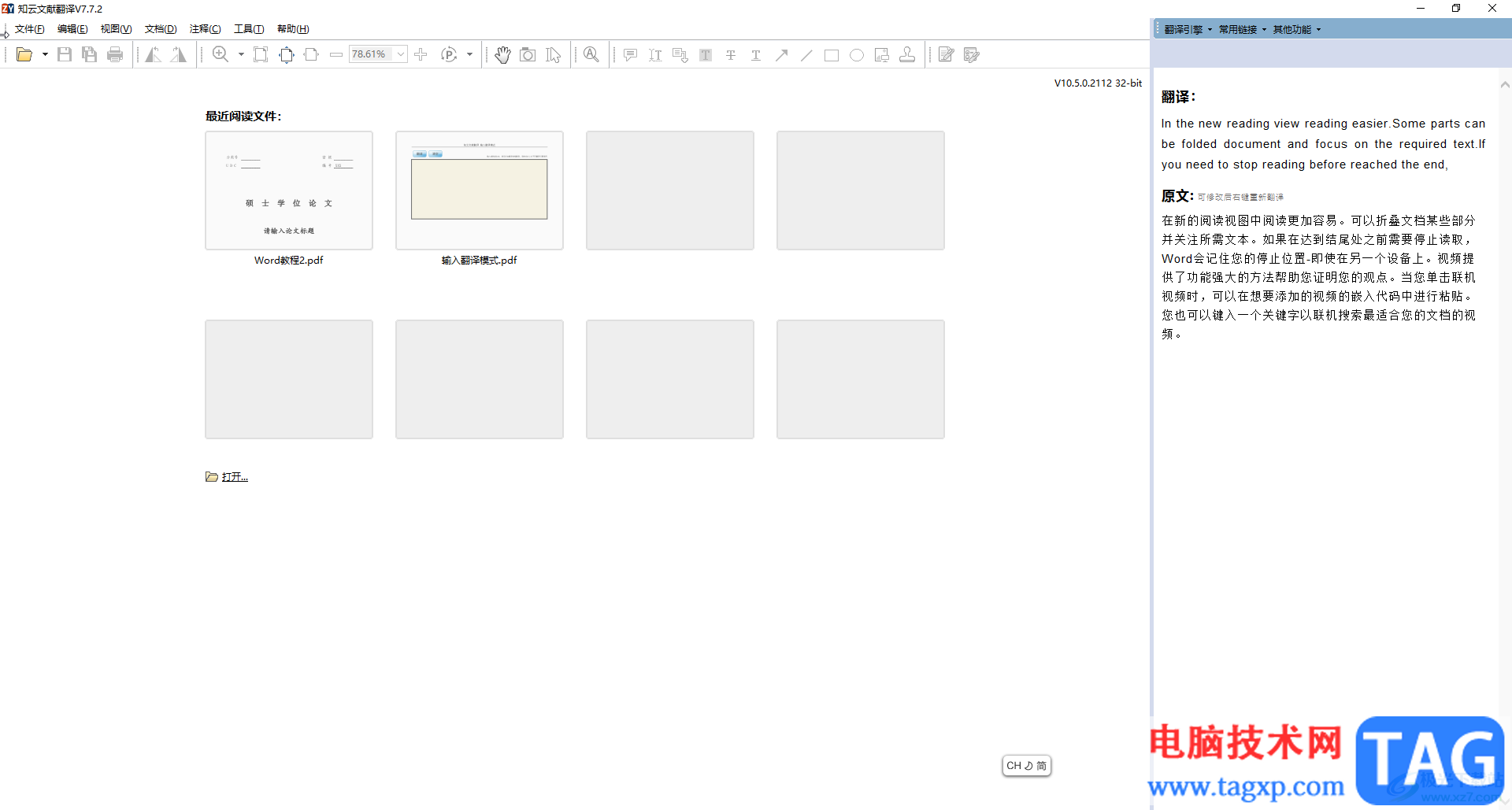1512x810 pixels.
Task: Expand the rotate view dropdown arrow
Action: (469, 54)
